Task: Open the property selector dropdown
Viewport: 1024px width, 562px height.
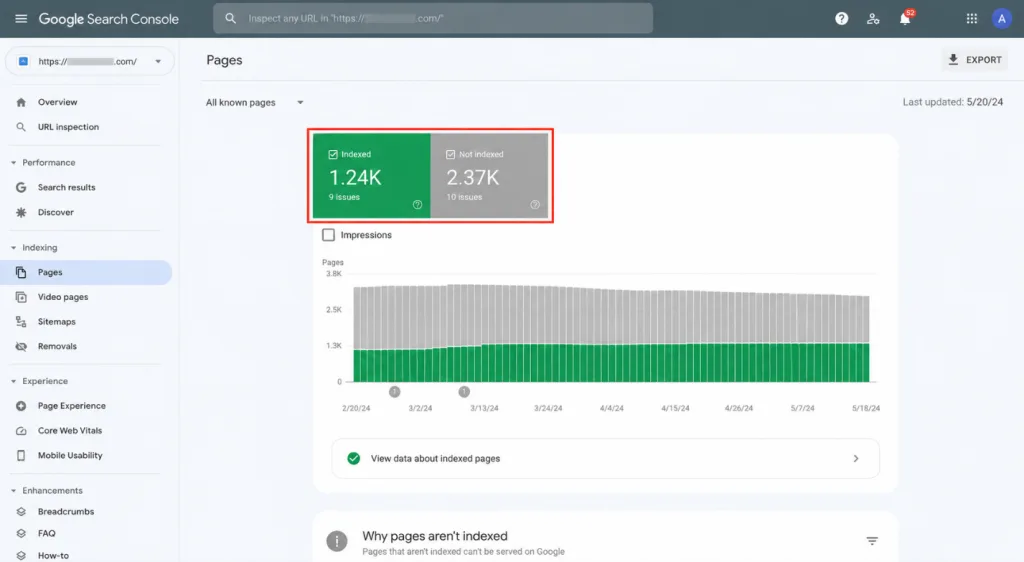Action: tap(90, 61)
